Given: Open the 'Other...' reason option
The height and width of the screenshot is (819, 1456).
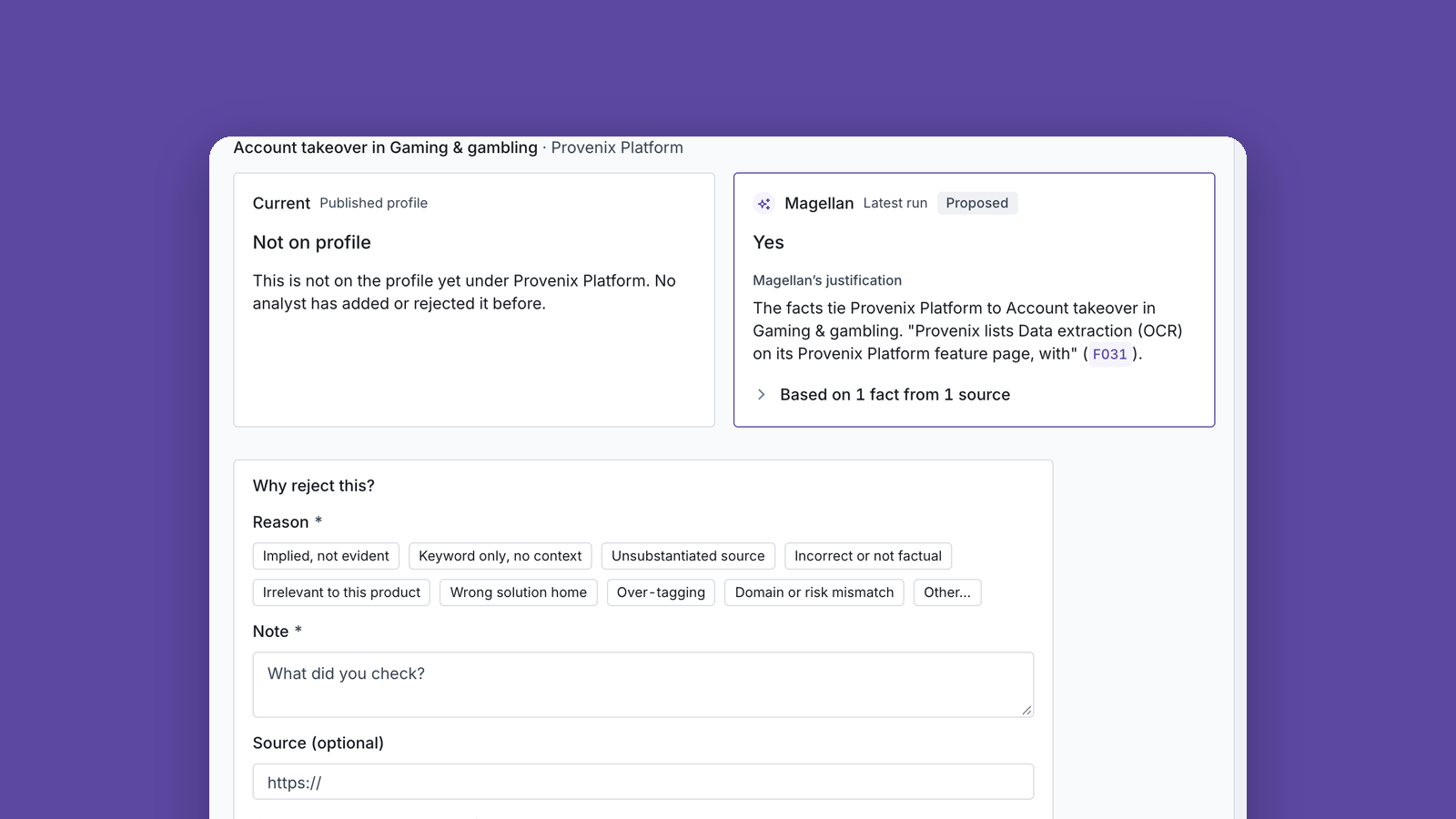Looking at the screenshot, I should 947,592.
